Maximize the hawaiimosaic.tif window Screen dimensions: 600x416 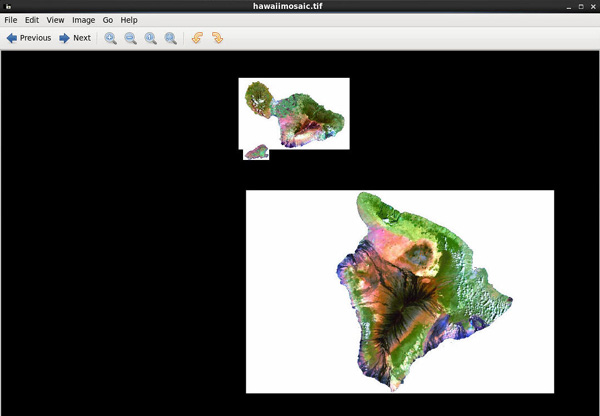point(581,7)
